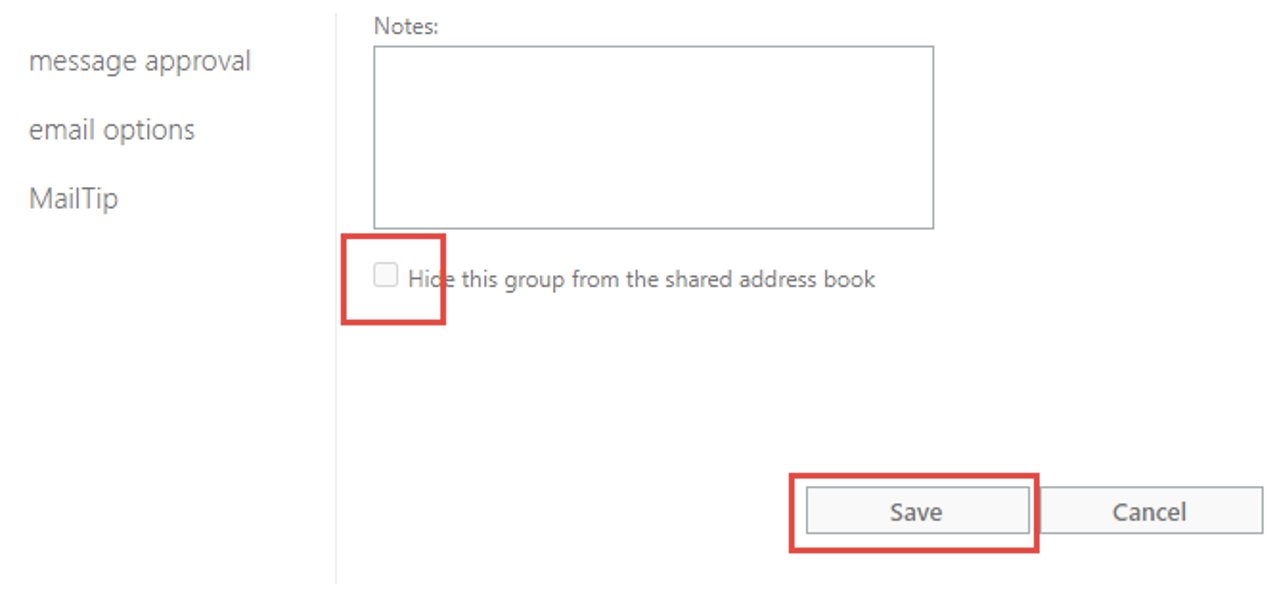Place cursor in the empty Notes box
Viewport: 1278px width, 602px height.
click(653, 137)
